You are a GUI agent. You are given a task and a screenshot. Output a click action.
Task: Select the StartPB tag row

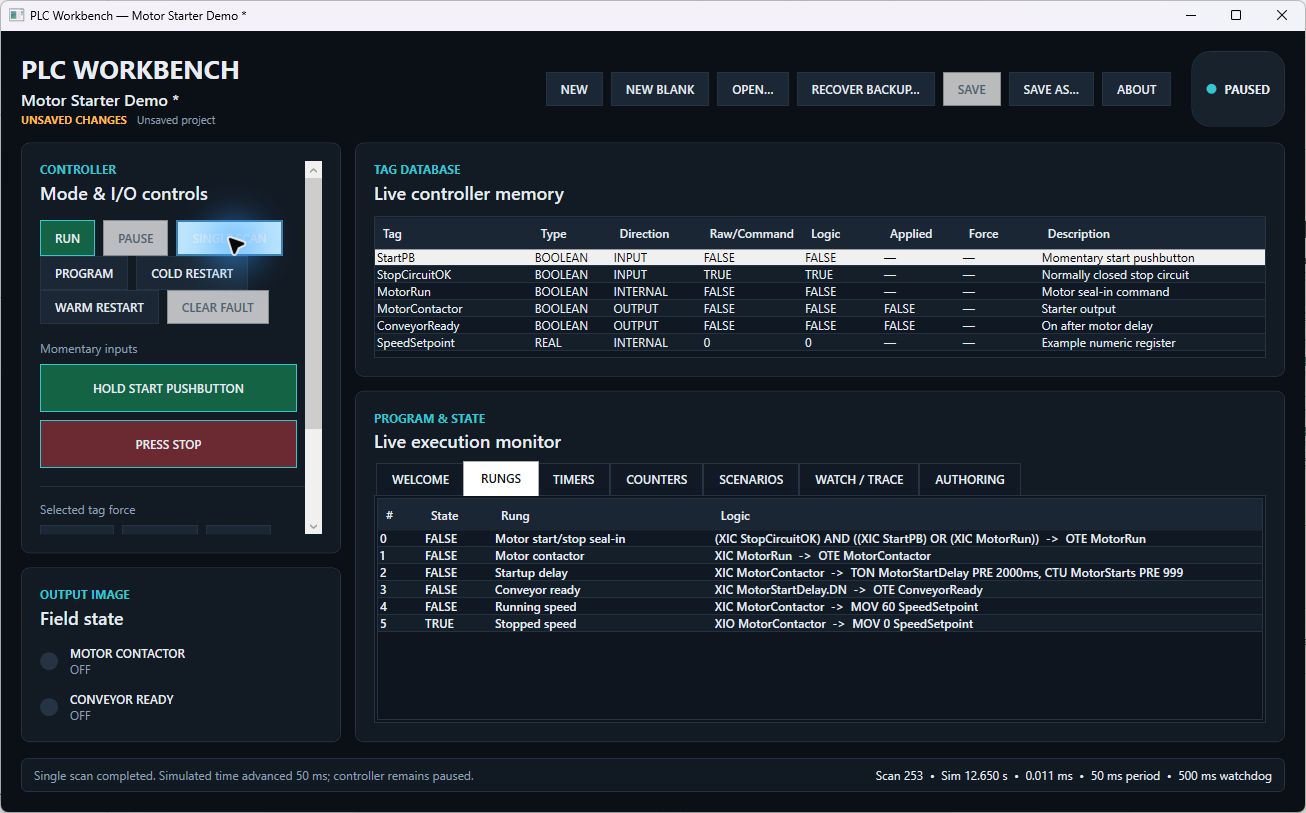[x=820, y=258]
